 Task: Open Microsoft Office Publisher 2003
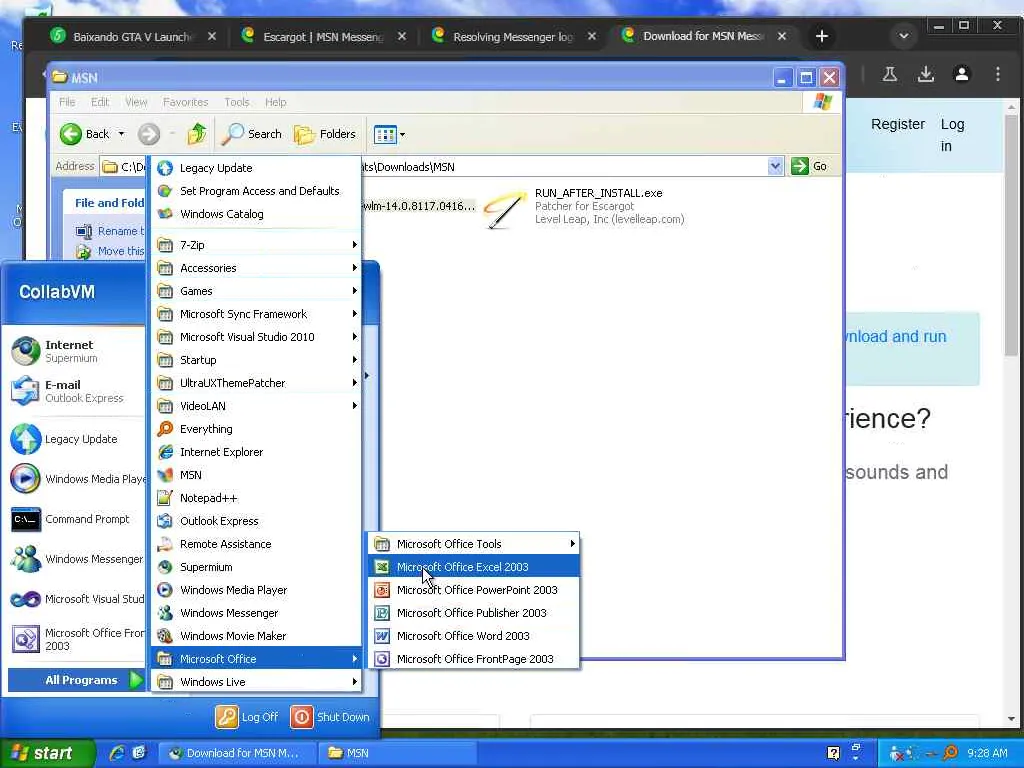coord(473,613)
